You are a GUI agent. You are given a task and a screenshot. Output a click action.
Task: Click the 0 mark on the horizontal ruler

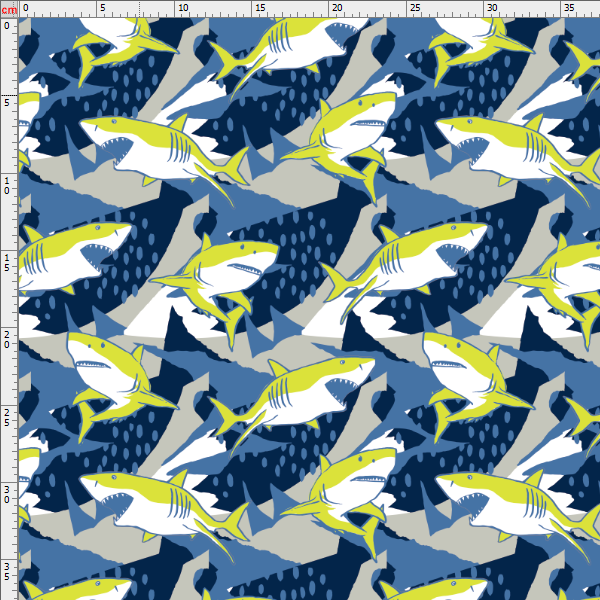click(25, 8)
